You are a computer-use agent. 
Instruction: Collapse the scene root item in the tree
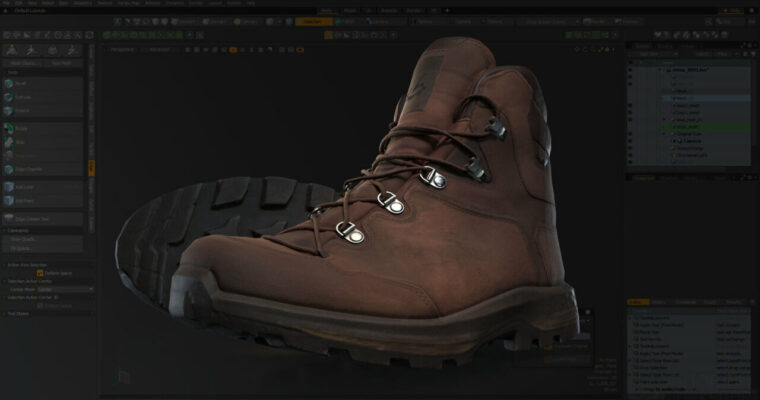pos(660,70)
